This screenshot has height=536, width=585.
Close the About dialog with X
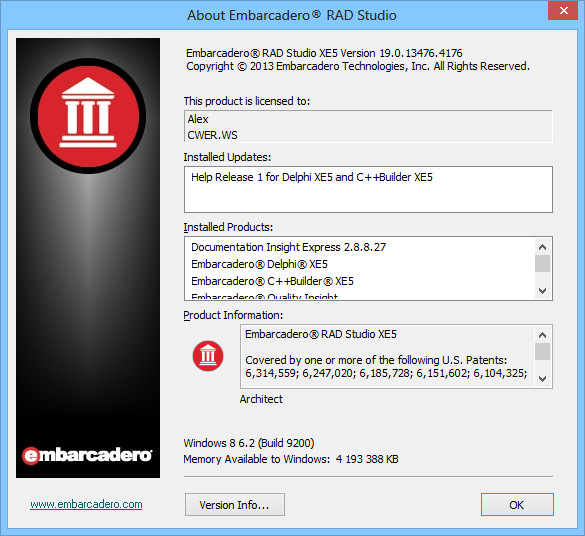point(564,10)
